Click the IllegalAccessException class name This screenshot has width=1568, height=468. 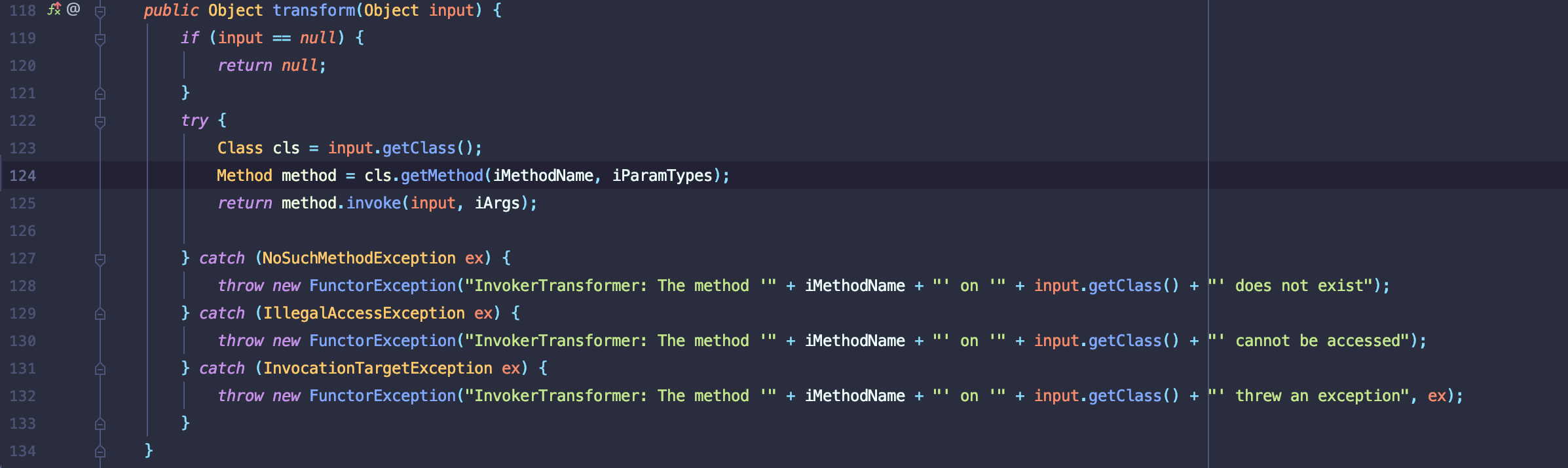pos(364,313)
